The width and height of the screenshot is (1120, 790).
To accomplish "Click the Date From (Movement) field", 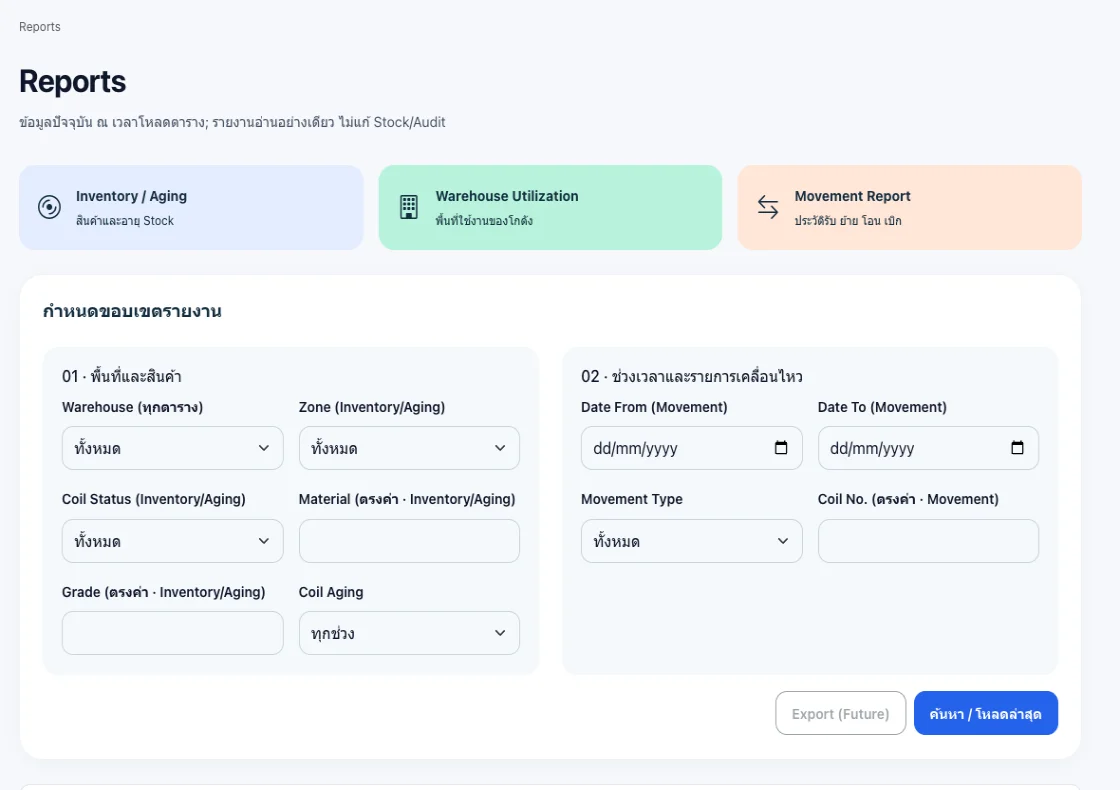I will pos(691,448).
